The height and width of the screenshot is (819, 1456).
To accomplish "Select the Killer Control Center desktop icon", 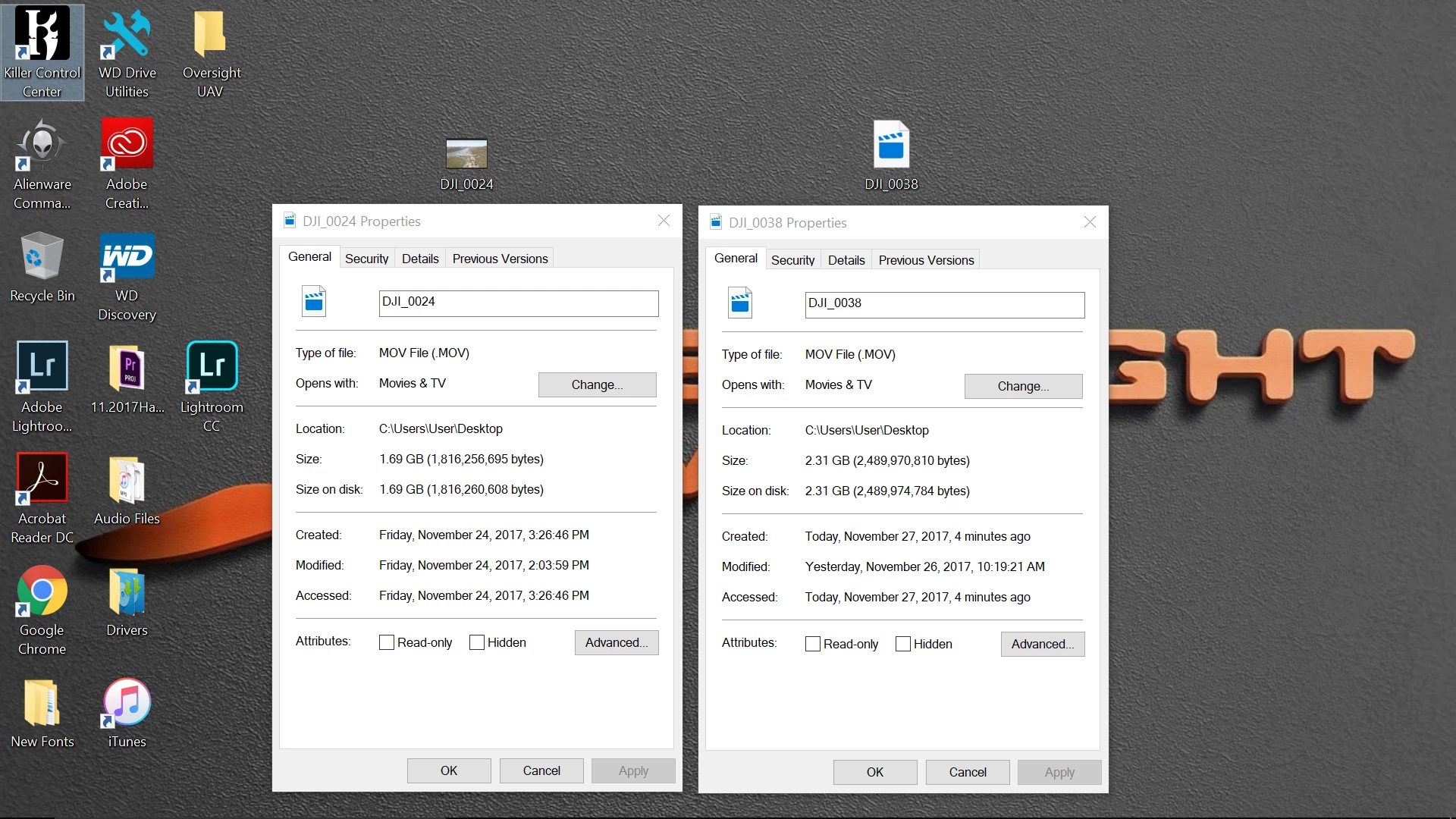I will coord(42,36).
